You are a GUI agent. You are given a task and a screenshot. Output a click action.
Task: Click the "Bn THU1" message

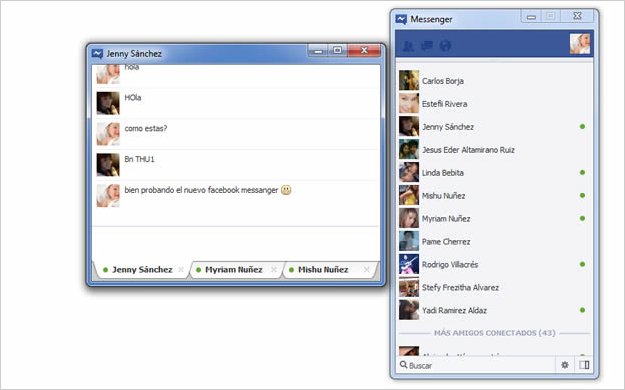pos(139,159)
